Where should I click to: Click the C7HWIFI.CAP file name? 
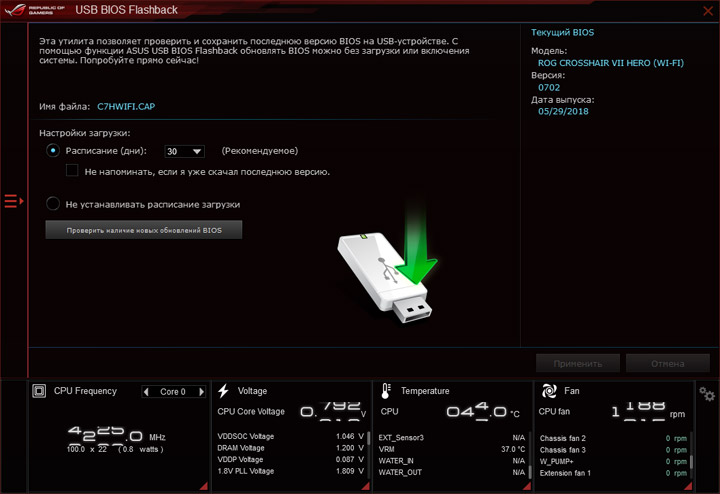coord(126,107)
